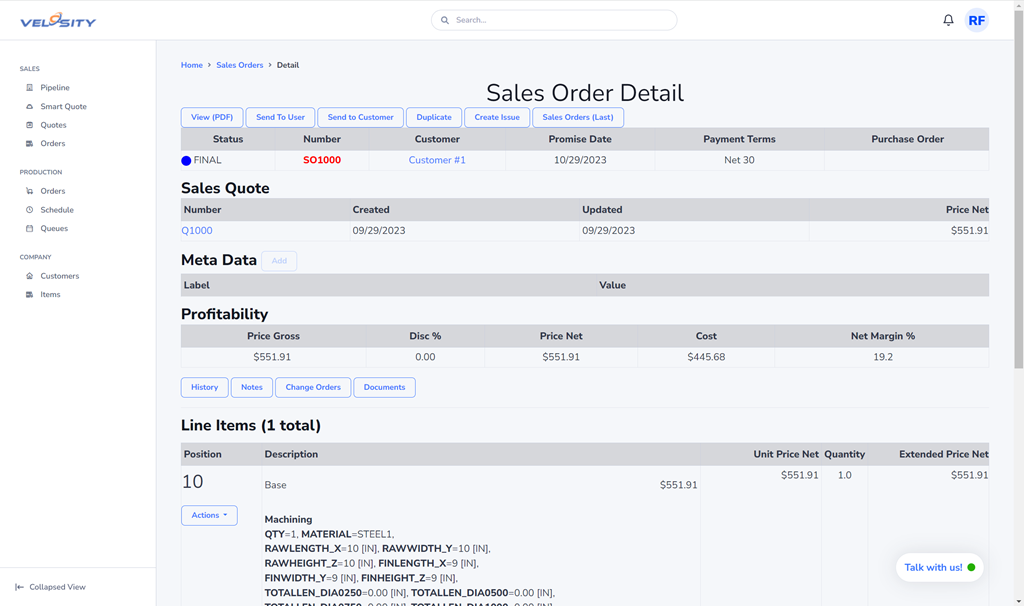Switch sidebar to Collapsed View
The width and height of the screenshot is (1024, 606).
pyautogui.click(x=57, y=587)
